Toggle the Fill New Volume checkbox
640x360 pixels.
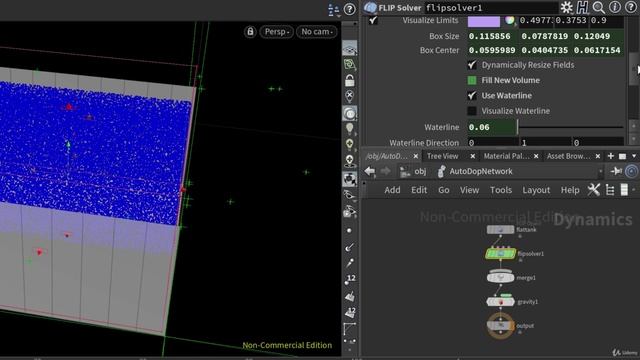click(x=472, y=80)
